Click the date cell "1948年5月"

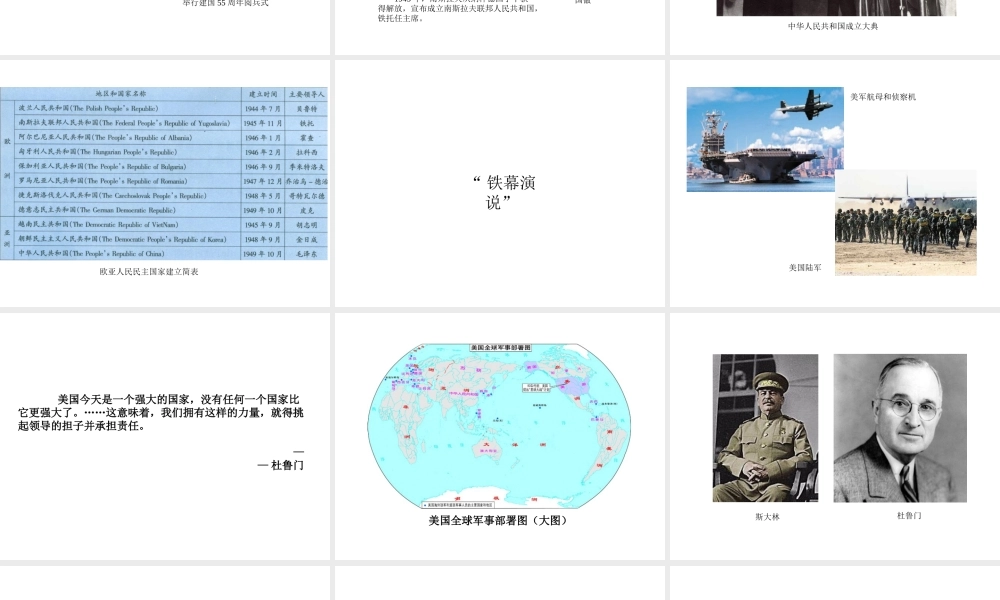click(263, 196)
